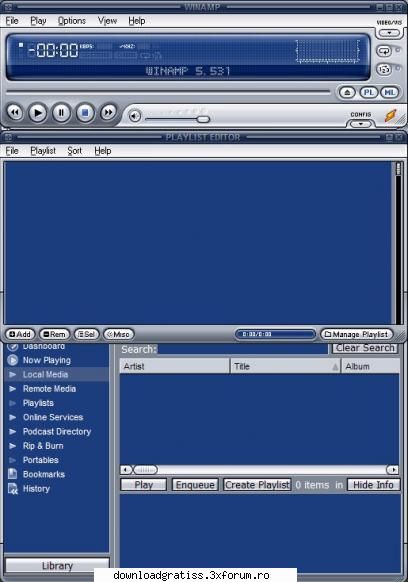This screenshot has width=408, height=582.
Task: Open the Sort menu
Action: click(75, 151)
